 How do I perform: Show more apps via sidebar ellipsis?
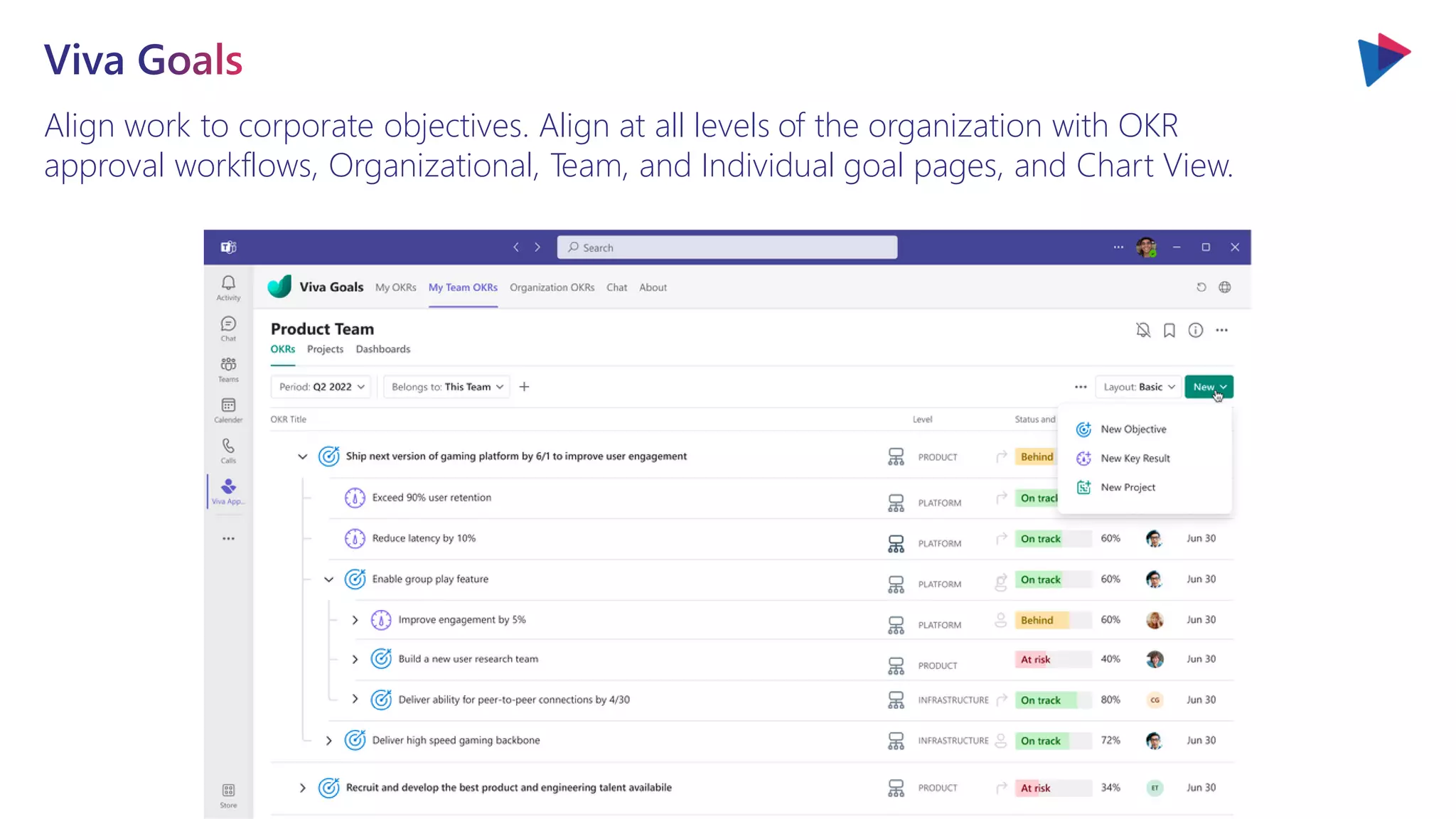[228, 539]
